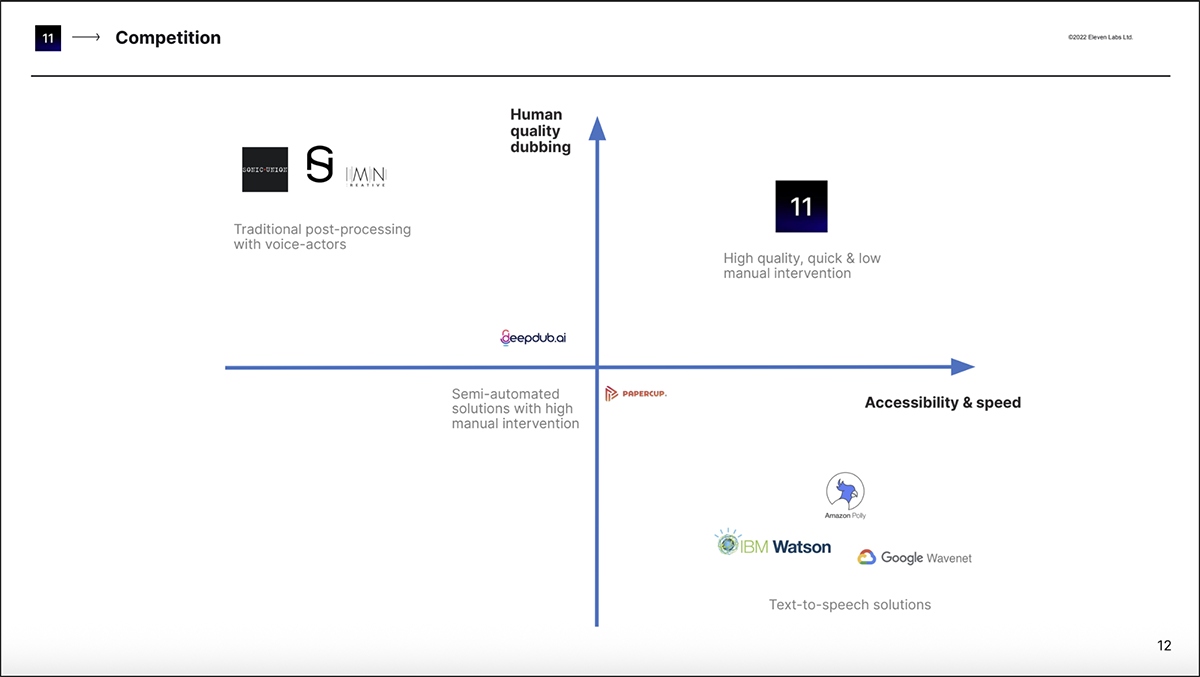Screen dimensions: 1200x677
Task: Click the ElevenLabs 11 square logo
Action: (x=801, y=206)
